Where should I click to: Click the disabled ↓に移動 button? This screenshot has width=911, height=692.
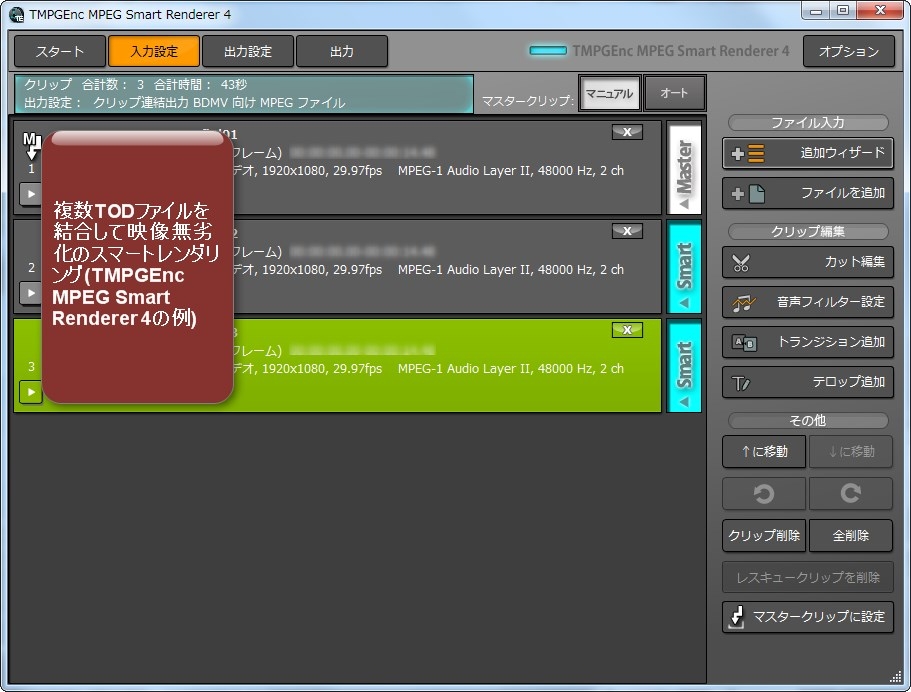[851, 451]
